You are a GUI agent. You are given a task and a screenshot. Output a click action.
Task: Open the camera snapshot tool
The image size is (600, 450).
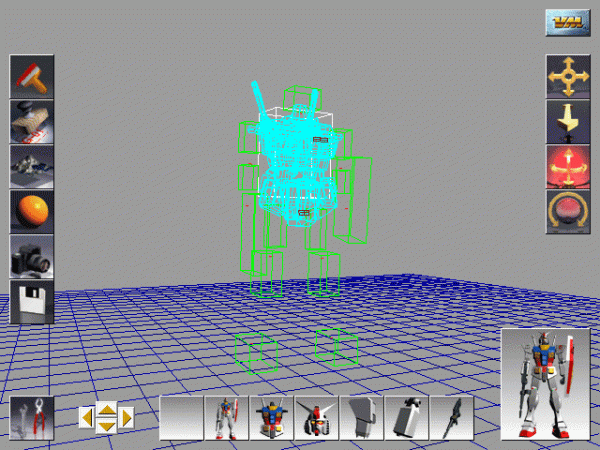click(32, 257)
